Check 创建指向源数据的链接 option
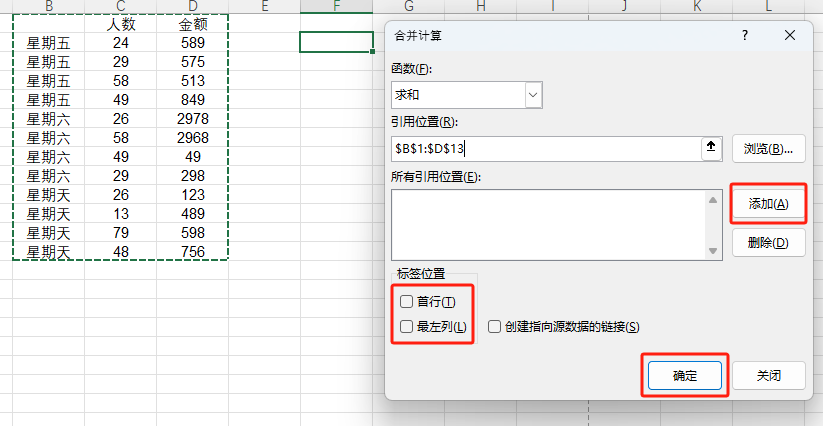Image resolution: width=823 pixels, height=426 pixels. tap(494, 327)
